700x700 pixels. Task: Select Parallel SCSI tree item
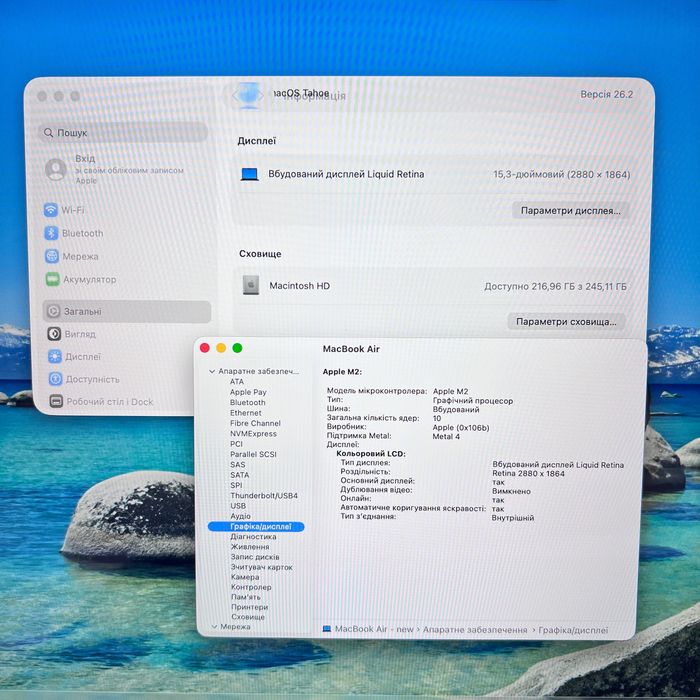coord(253,454)
